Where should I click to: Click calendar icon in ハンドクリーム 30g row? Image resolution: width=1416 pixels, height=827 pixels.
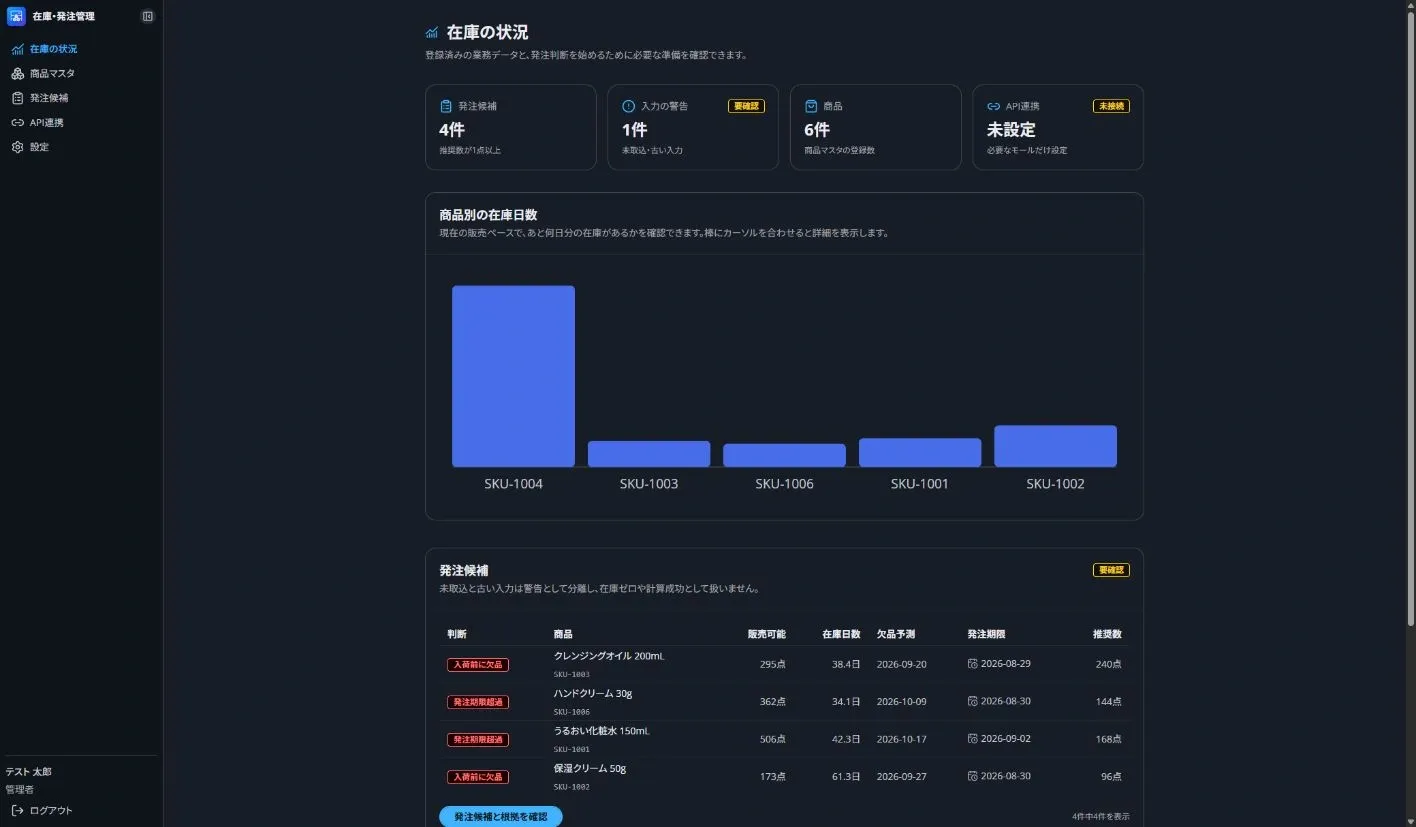tap(973, 702)
